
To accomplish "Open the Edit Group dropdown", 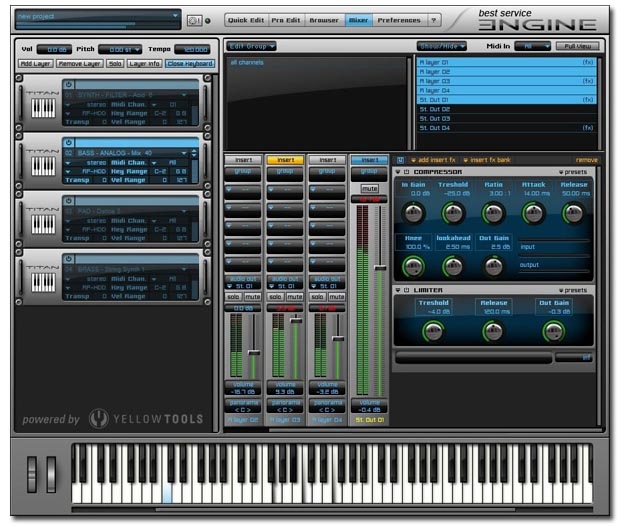I will pyautogui.click(x=251, y=46).
